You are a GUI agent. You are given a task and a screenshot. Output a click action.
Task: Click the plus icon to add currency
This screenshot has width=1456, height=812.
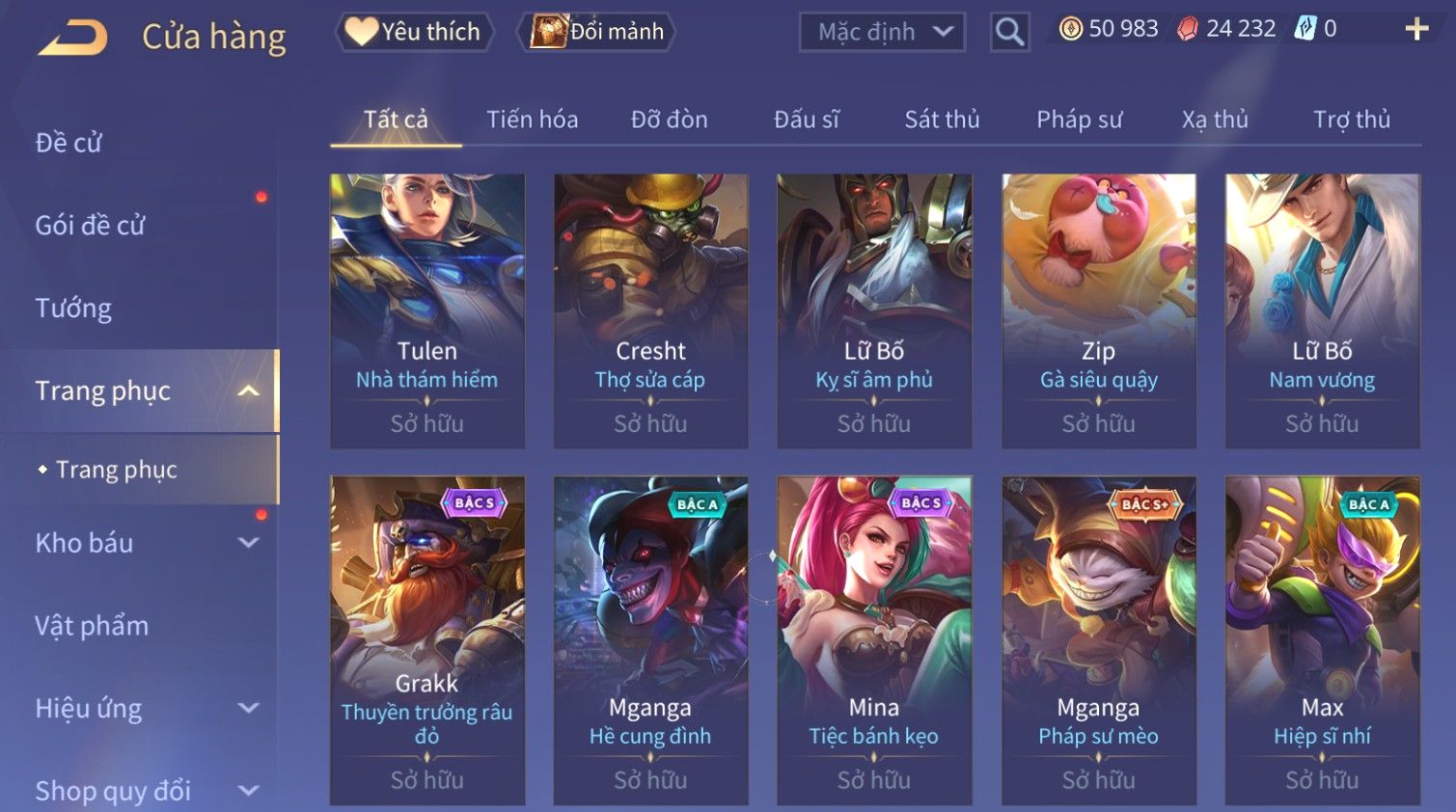[1416, 29]
